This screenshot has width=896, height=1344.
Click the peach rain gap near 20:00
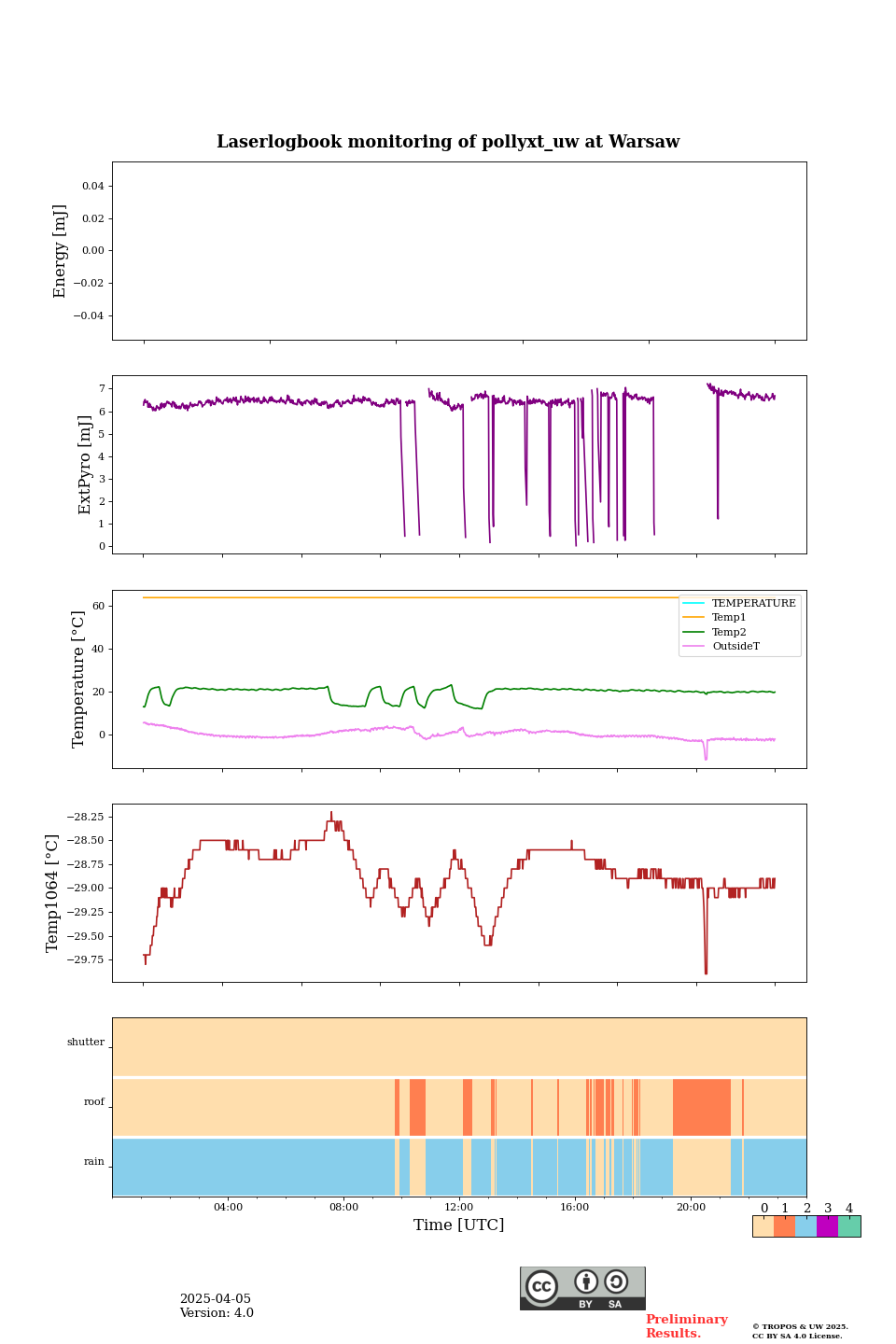pyautogui.click(x=702, y=1167)
